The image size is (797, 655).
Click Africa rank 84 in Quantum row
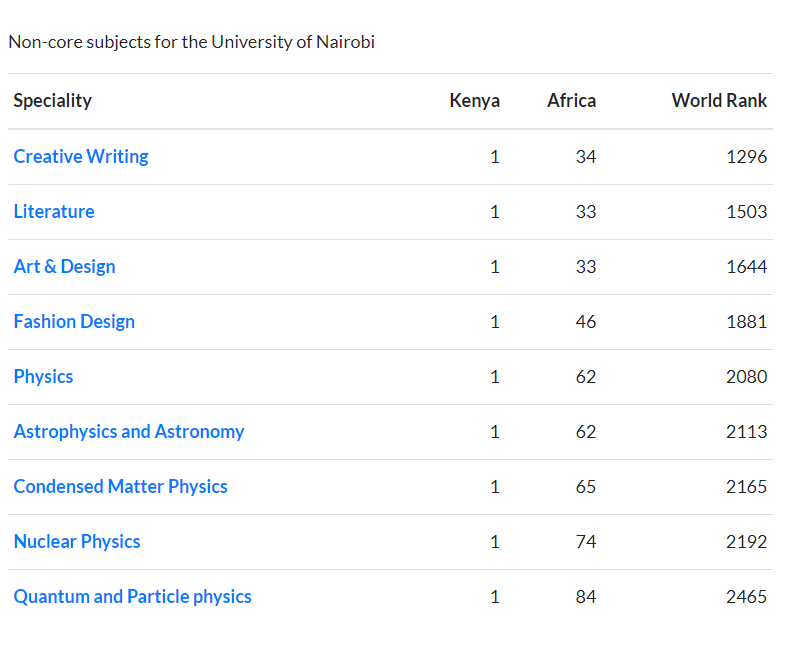point(586,597)
